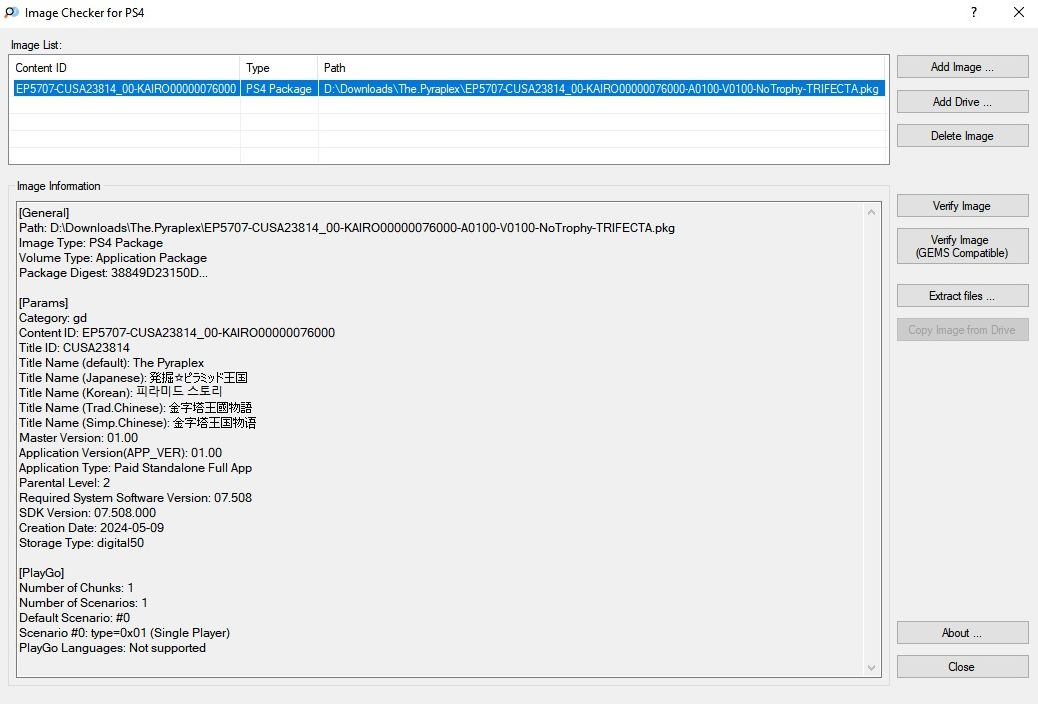This screenshot has width=1038, height=704.
Task: Click scroll up arrow in Image Information
Action: click(871, 212)
